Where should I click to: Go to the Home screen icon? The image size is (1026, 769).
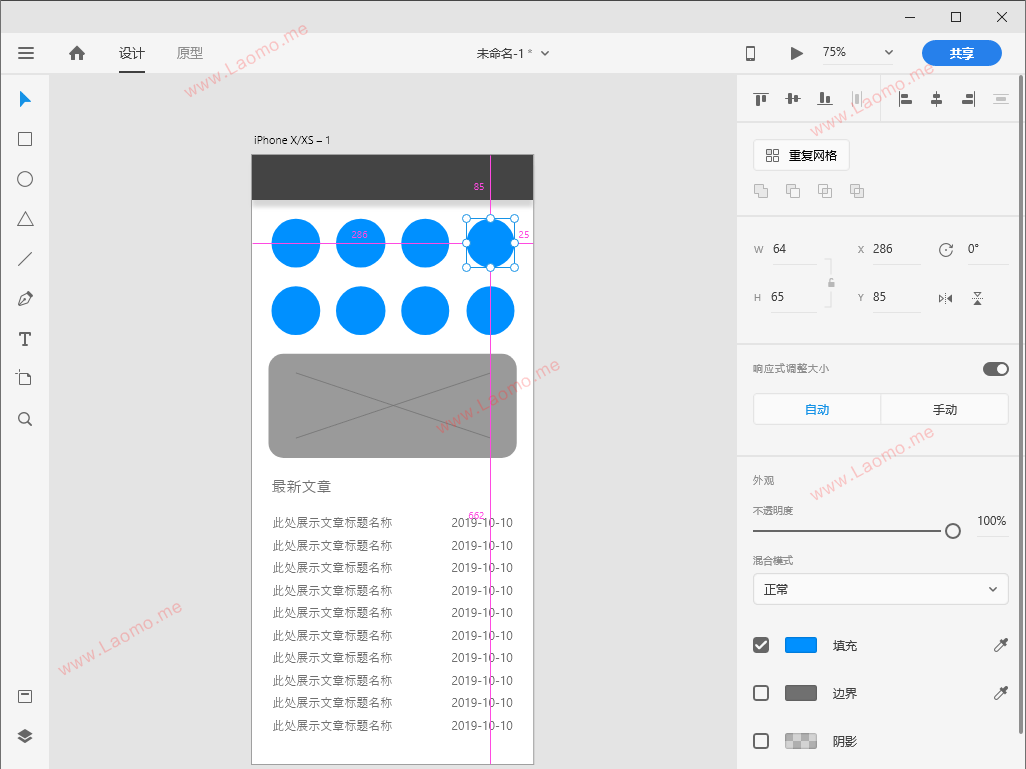(77, 53)
